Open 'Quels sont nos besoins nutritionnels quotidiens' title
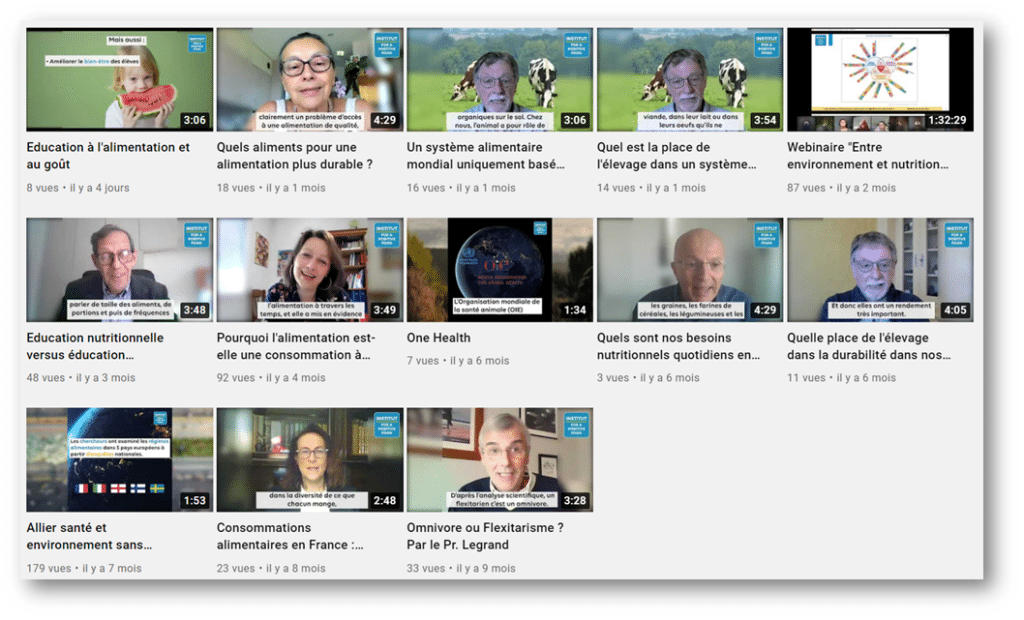The height and width of the screenshot is (620, 1024). point(678,346)
